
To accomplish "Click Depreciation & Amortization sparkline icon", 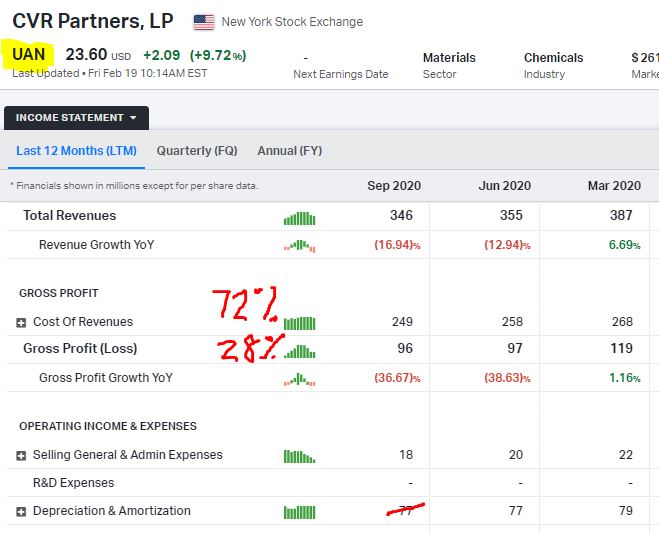I will click(x=299, y=512).
